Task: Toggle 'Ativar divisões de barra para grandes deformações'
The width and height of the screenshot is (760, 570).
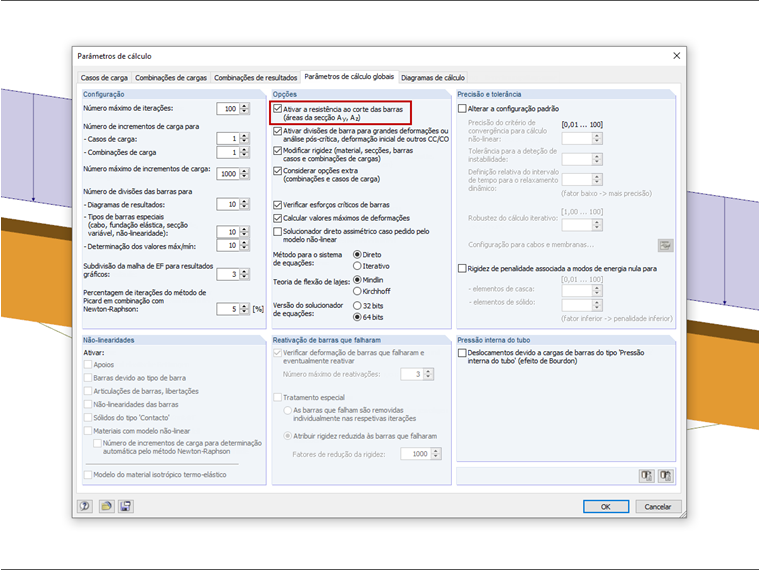Action: [x=278, y=131]
